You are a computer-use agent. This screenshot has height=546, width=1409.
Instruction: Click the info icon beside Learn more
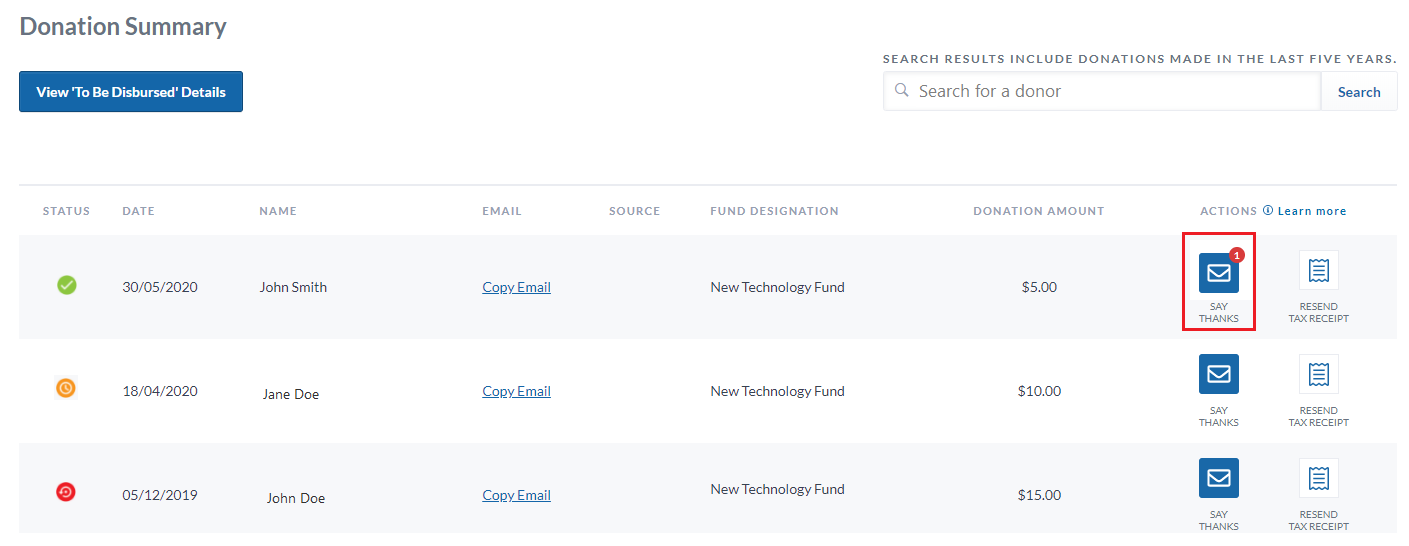point(1268,211)
